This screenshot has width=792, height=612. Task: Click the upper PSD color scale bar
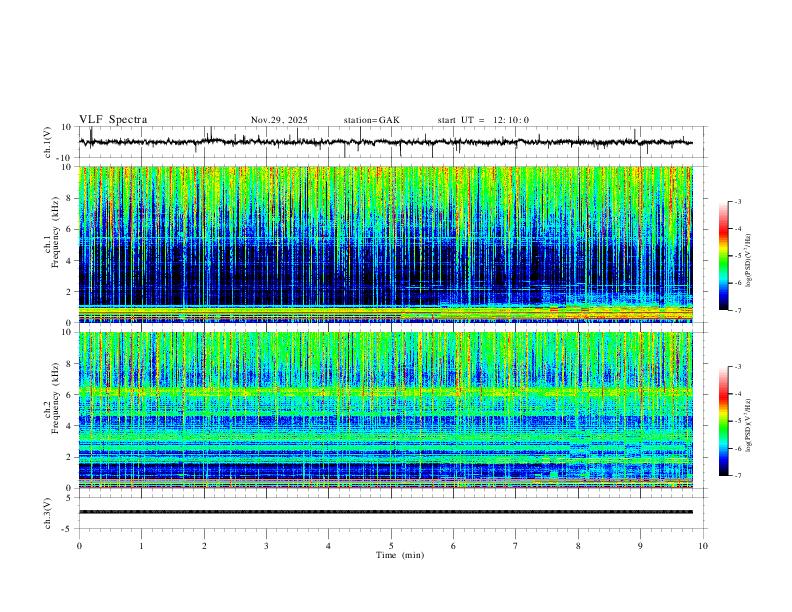724,256
